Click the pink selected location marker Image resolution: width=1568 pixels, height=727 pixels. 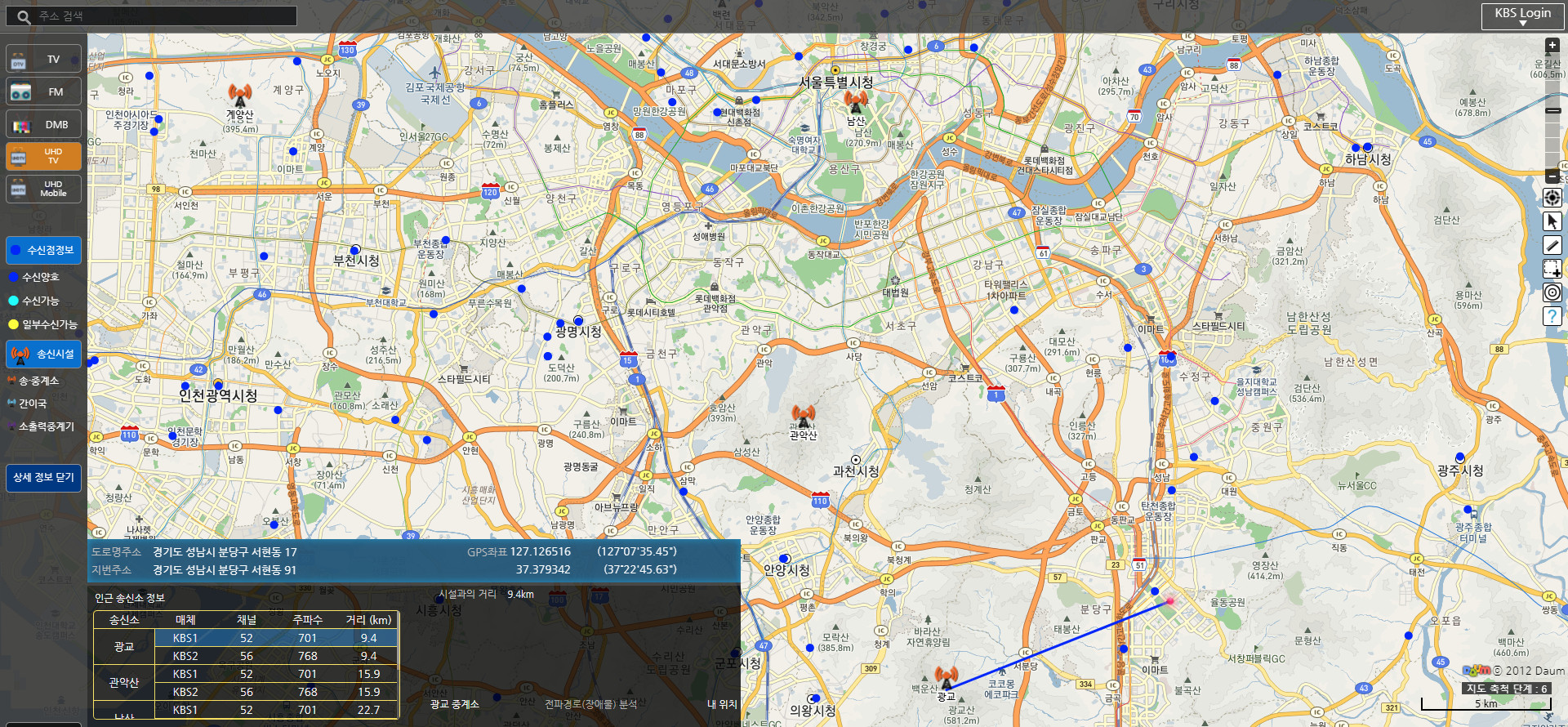click(x=1169, y=601)
